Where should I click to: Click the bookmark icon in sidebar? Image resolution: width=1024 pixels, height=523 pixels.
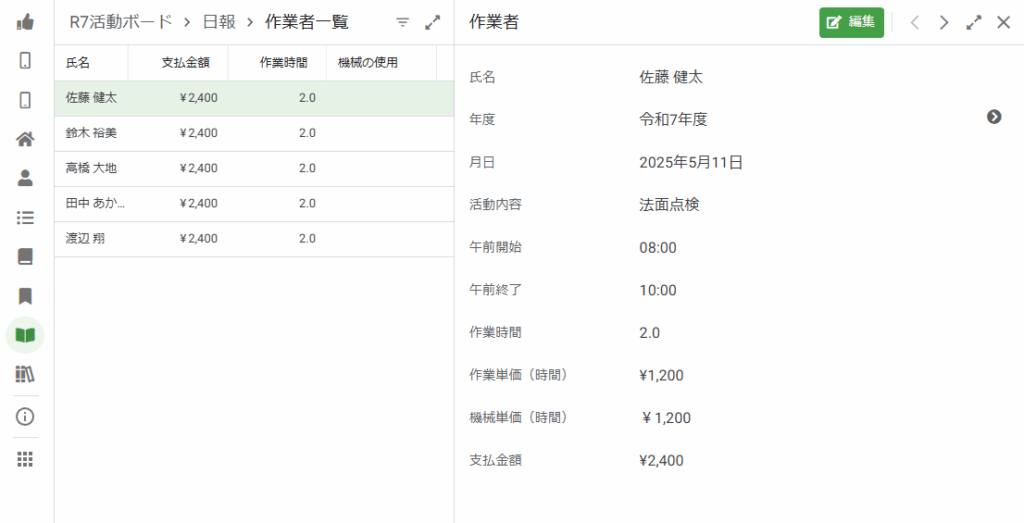click(x=25, y=296)
